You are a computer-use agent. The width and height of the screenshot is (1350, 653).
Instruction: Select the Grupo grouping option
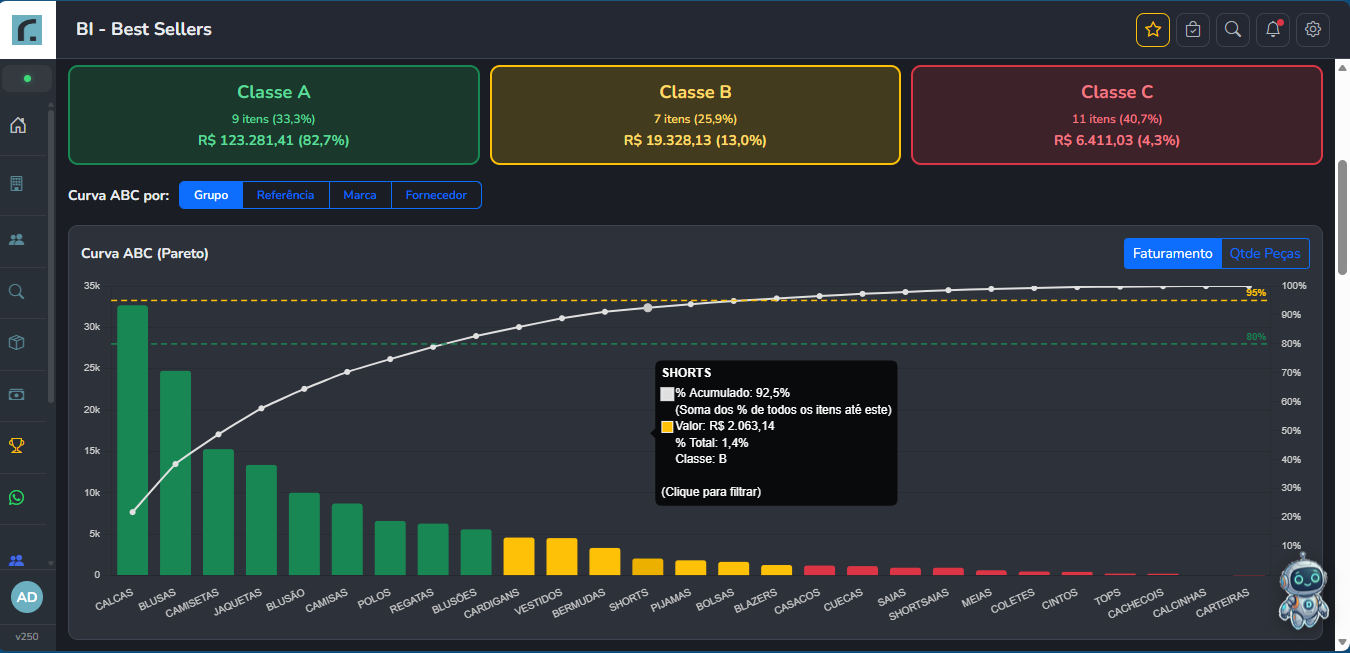click(x=211, y=195)
